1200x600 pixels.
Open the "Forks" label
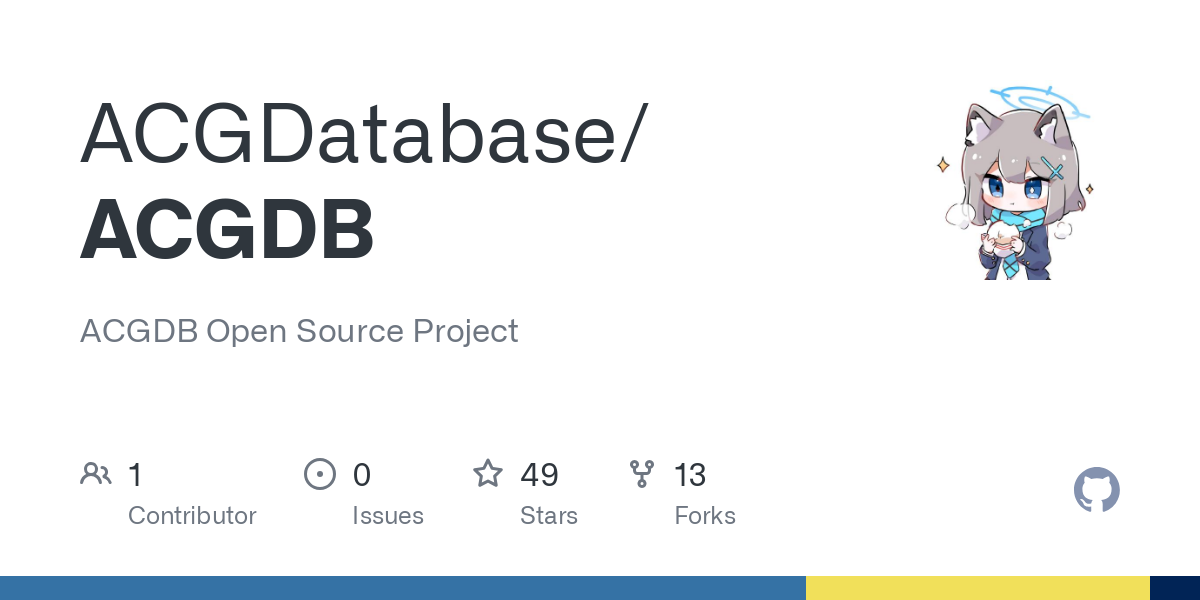click(x=705, y=516)
